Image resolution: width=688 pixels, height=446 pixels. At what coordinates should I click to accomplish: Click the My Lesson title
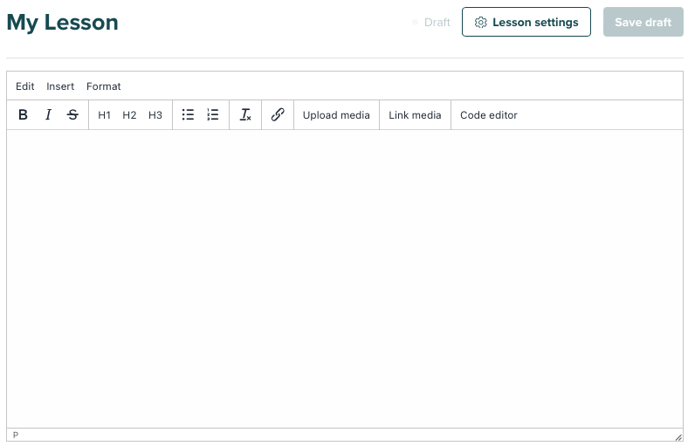tap(62, 23)
